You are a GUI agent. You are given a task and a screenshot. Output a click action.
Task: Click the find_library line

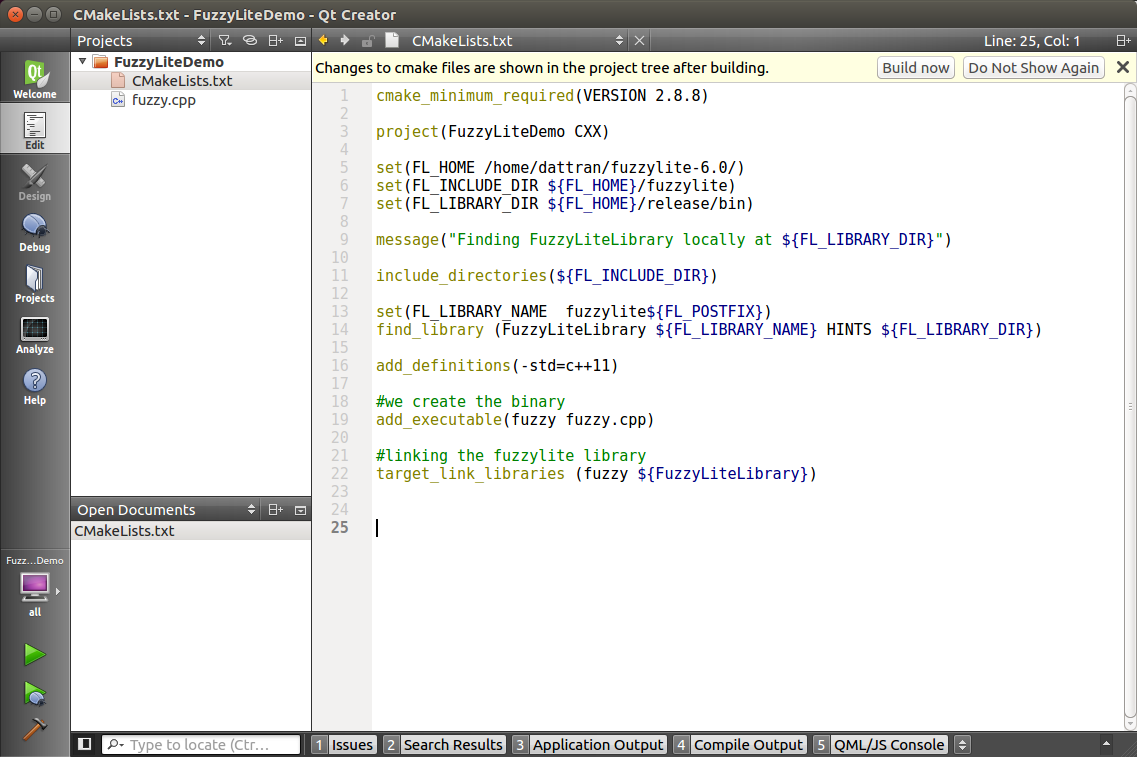[x=708, y=329]
